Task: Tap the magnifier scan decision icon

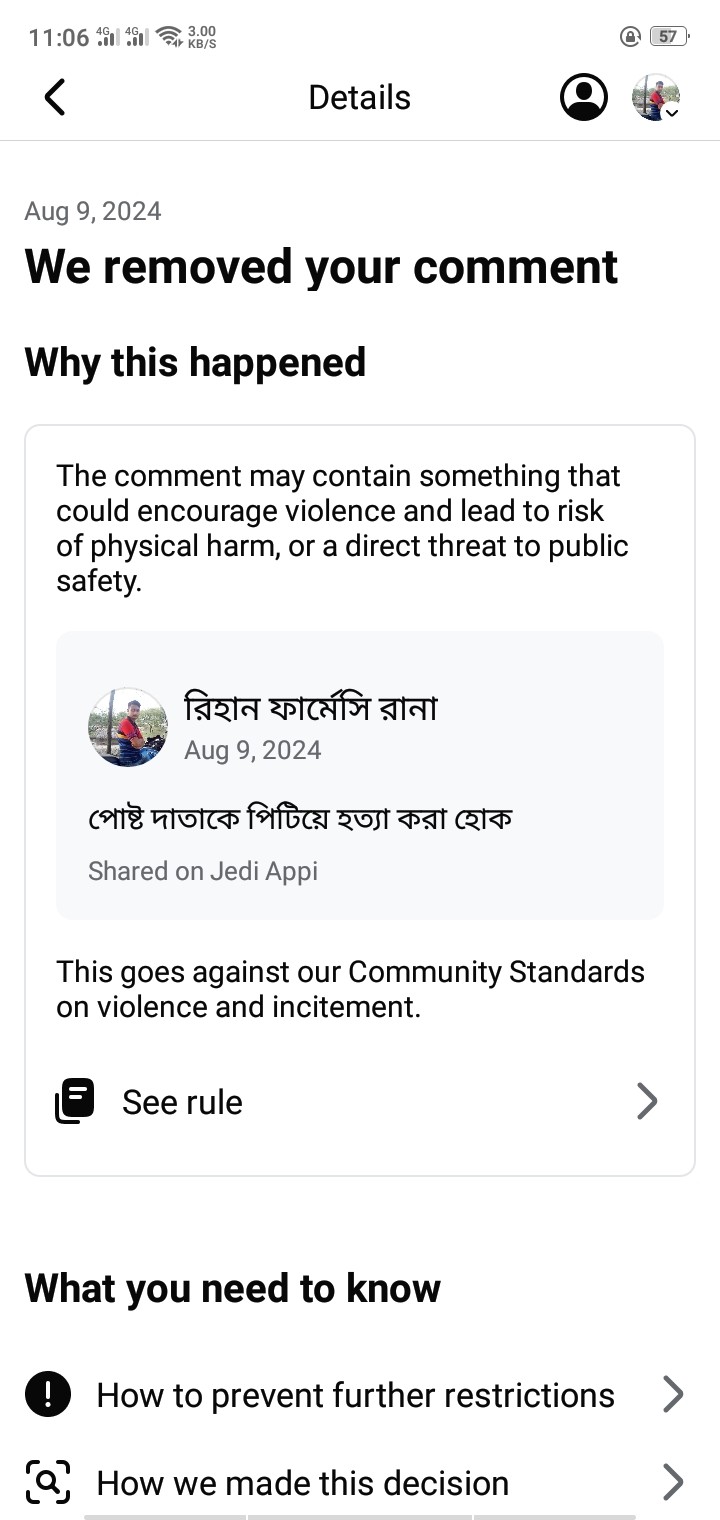Action: point(47,1481)
